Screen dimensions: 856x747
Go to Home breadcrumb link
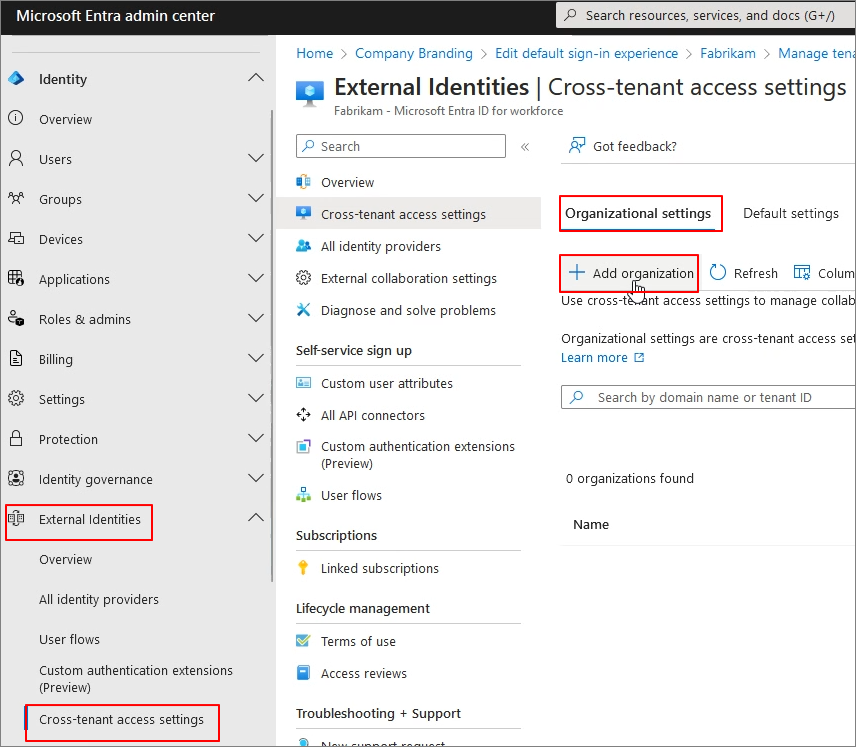(314, 53)
